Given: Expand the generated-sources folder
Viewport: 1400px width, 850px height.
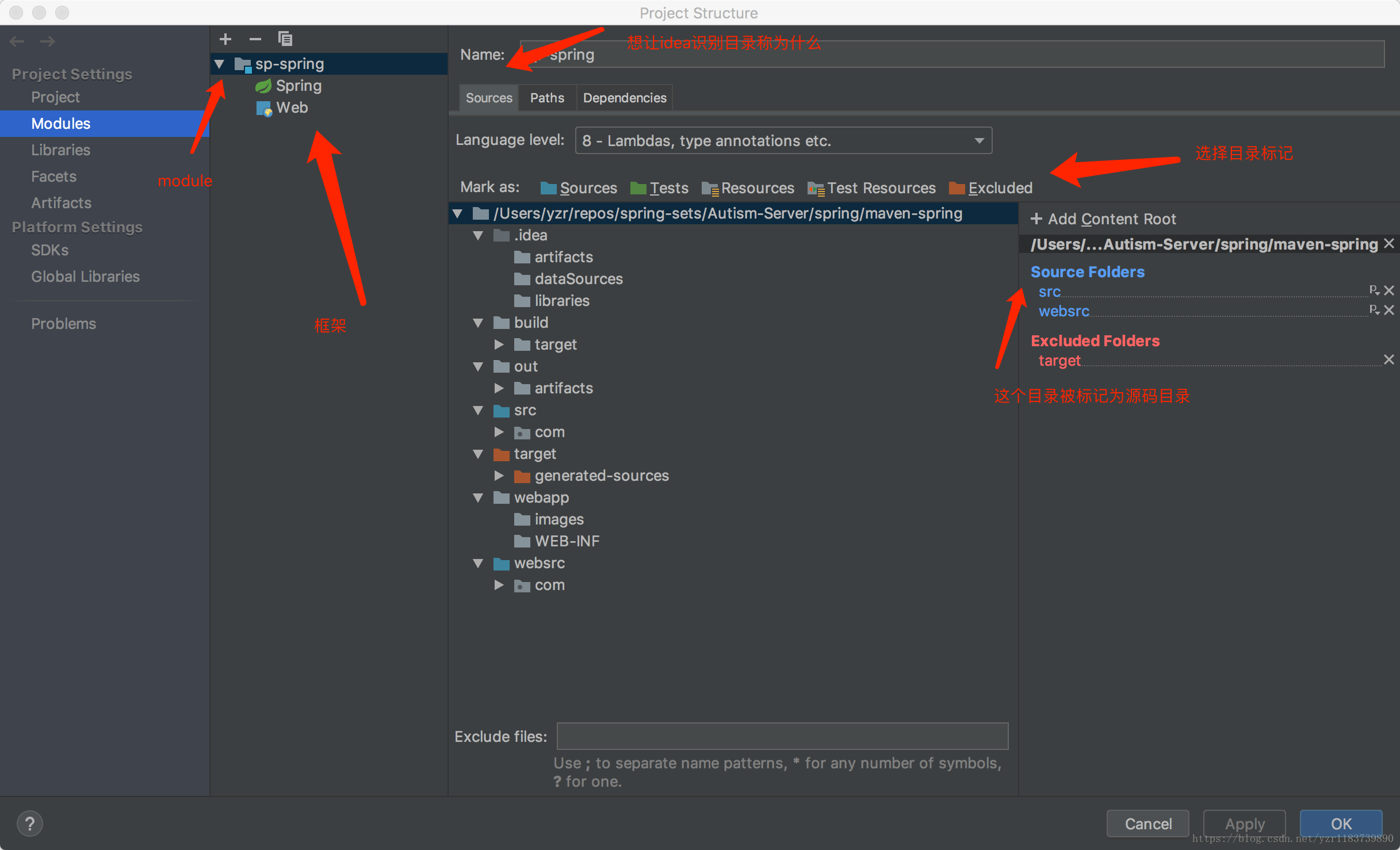Looking at the screenshot, I should [x=499, y=476].
